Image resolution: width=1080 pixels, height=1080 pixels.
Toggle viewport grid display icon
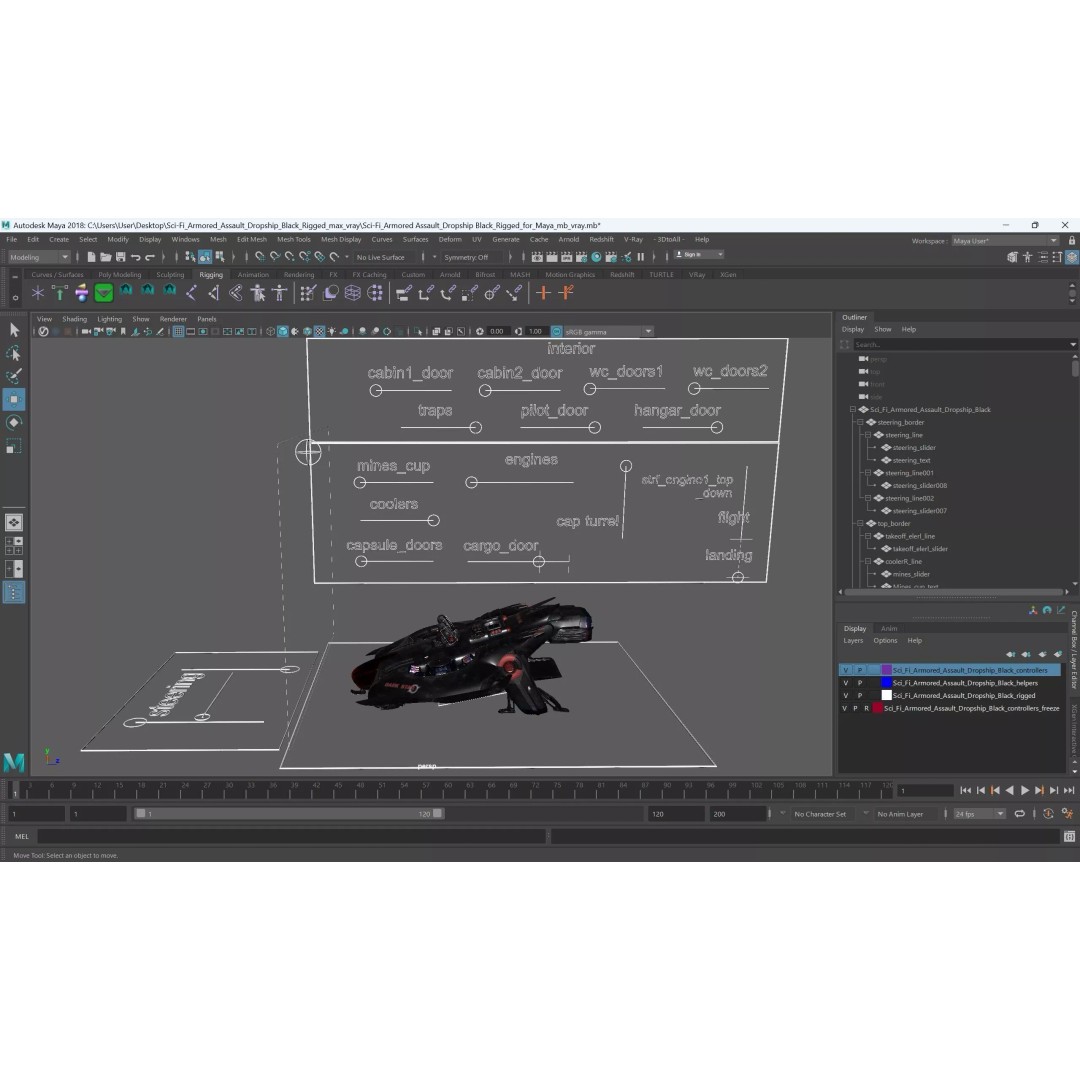pos(178,331)
